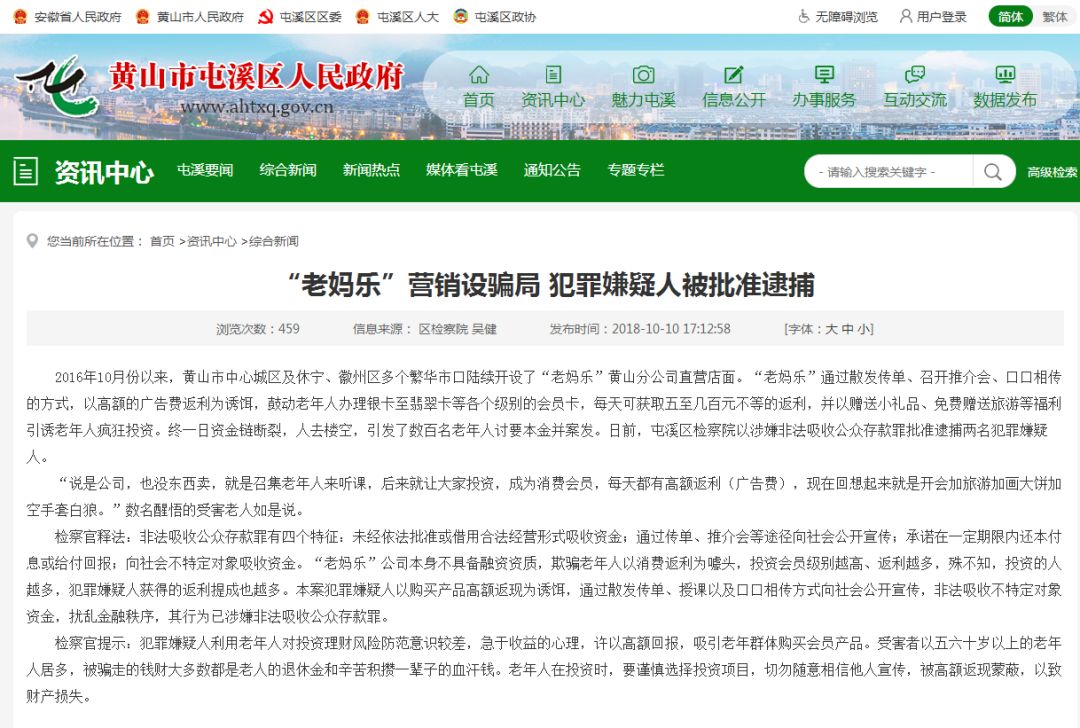Click breadcrumb link 资讯中心
The image size is (1080, 728).
(212, 241)
